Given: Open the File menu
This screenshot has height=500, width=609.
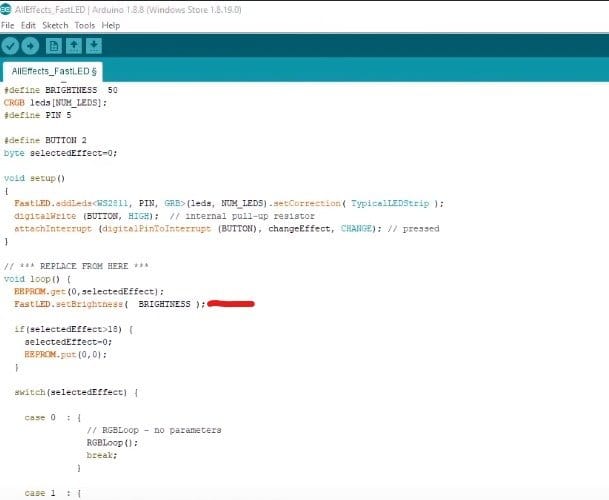Looking at the screenshot, I should click(x=7, y=25).
